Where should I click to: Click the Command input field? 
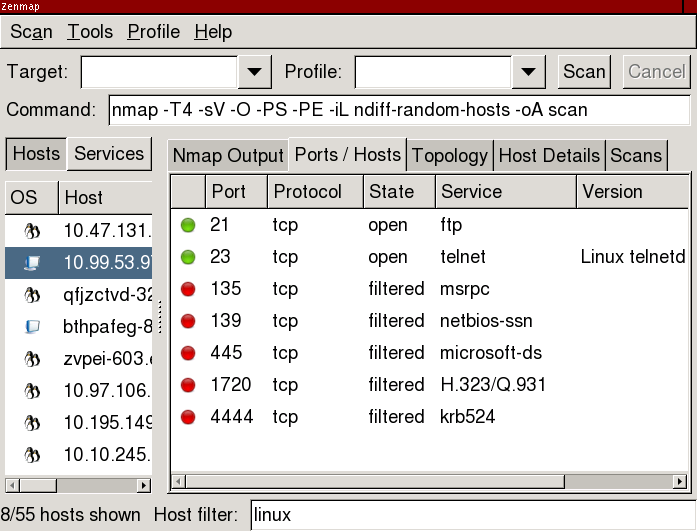point(399,110)
